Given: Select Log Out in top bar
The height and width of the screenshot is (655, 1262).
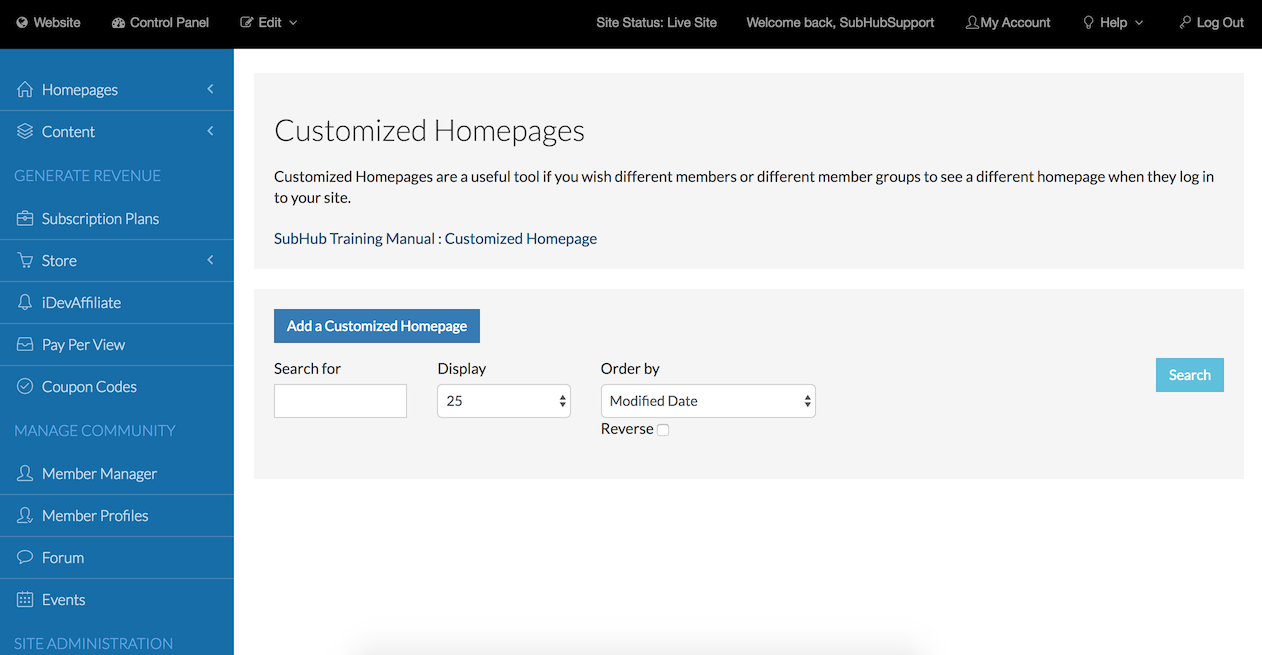Looking at the screenshot, I should coord(1212,22).
